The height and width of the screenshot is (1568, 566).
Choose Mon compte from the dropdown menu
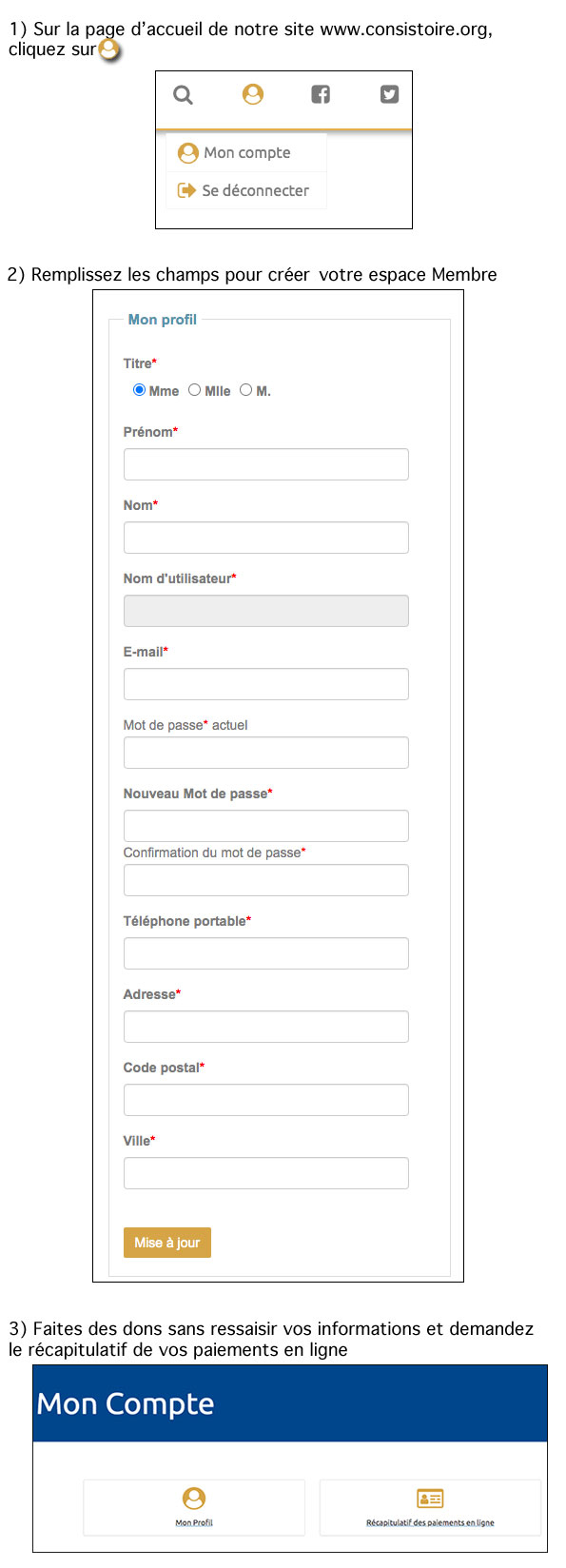[247, 152]
